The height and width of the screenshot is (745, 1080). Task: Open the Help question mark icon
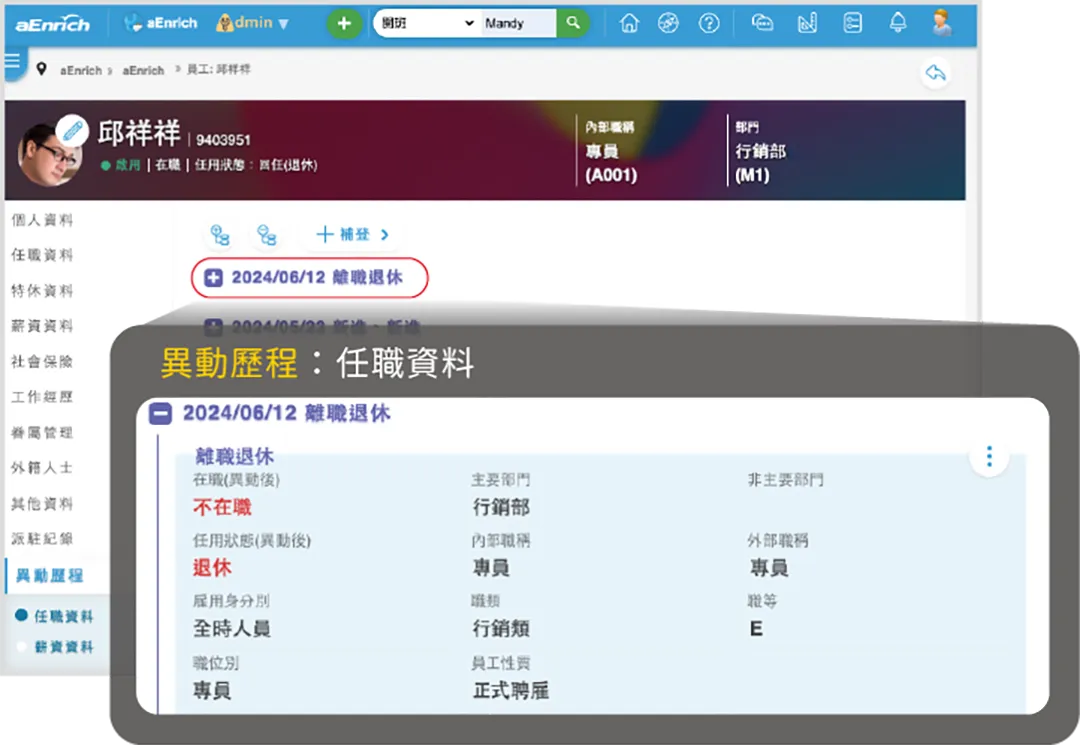[x=709, y=22]
